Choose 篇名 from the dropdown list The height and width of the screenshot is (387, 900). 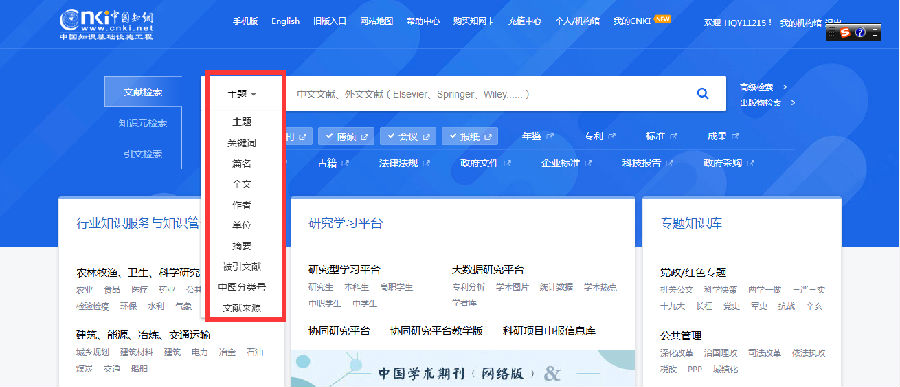coord(242,164)
